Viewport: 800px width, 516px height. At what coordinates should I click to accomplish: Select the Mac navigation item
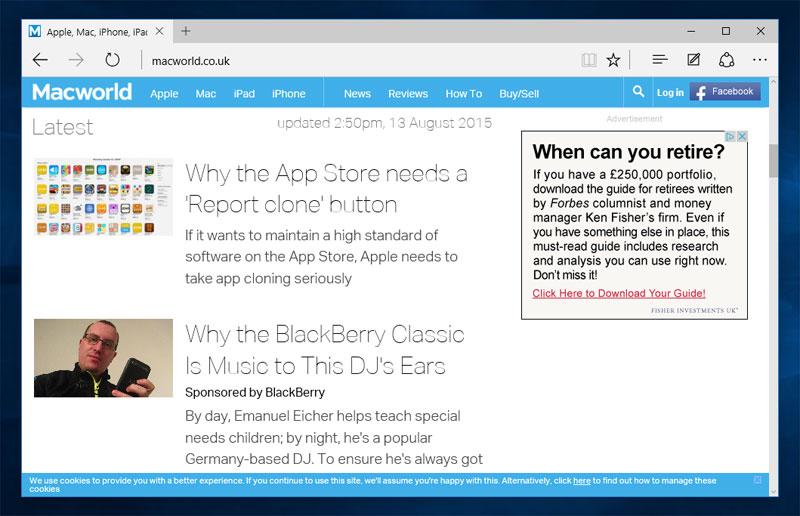click(x=206, y=94)
